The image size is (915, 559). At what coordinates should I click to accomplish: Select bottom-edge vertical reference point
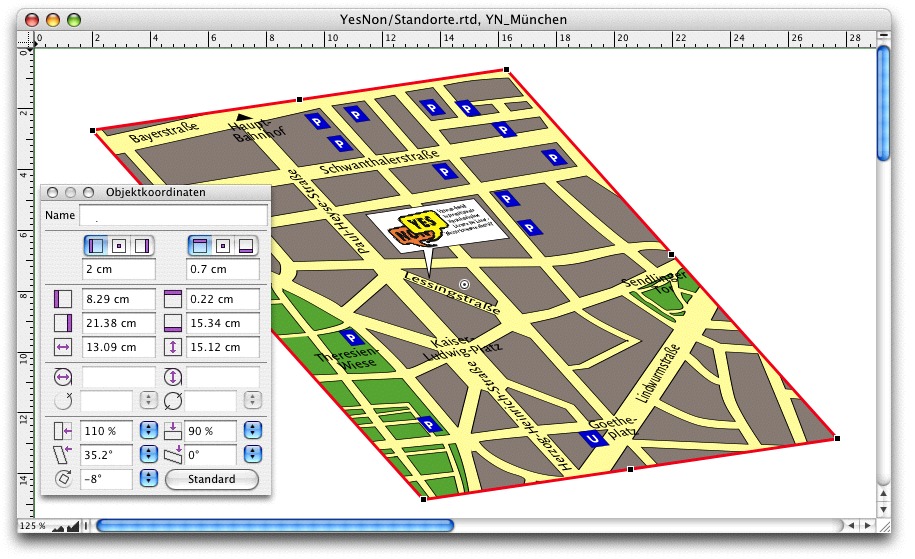click(x=245, y=244)
